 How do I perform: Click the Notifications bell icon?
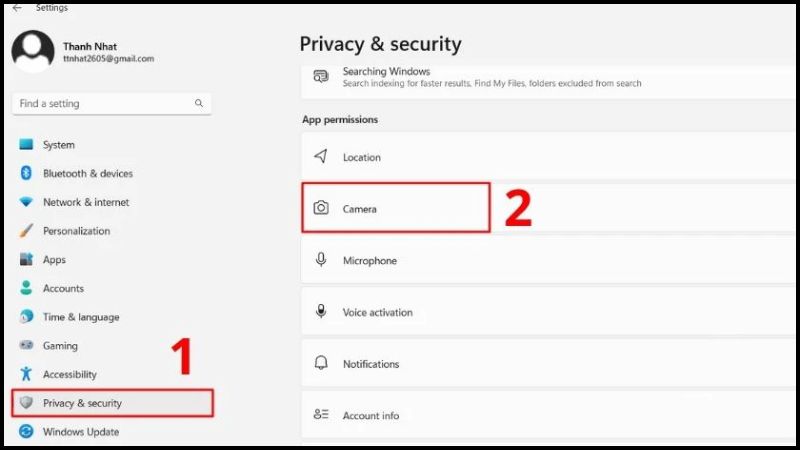(321, 364)
